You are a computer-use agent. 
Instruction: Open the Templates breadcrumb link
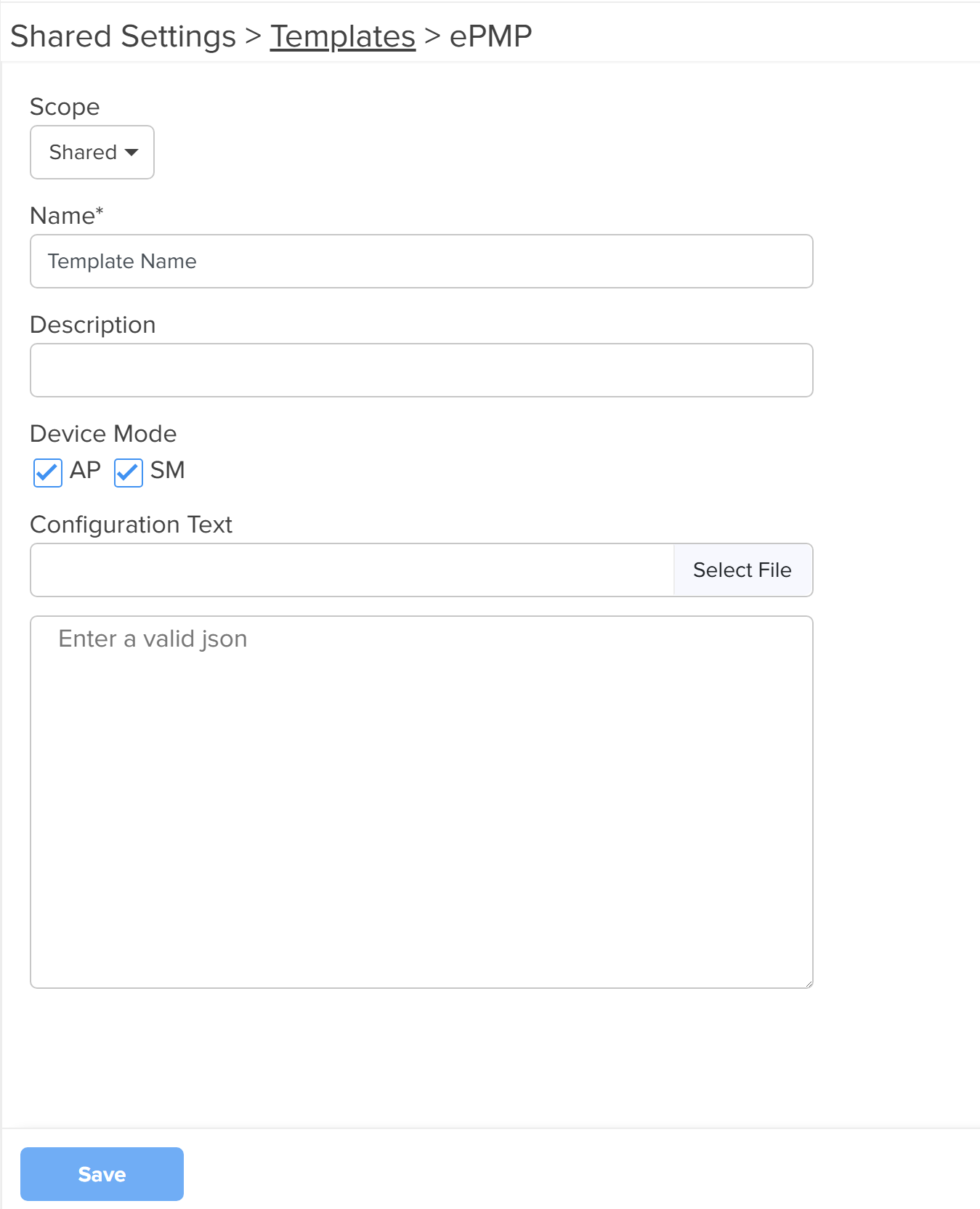(343, 36)
